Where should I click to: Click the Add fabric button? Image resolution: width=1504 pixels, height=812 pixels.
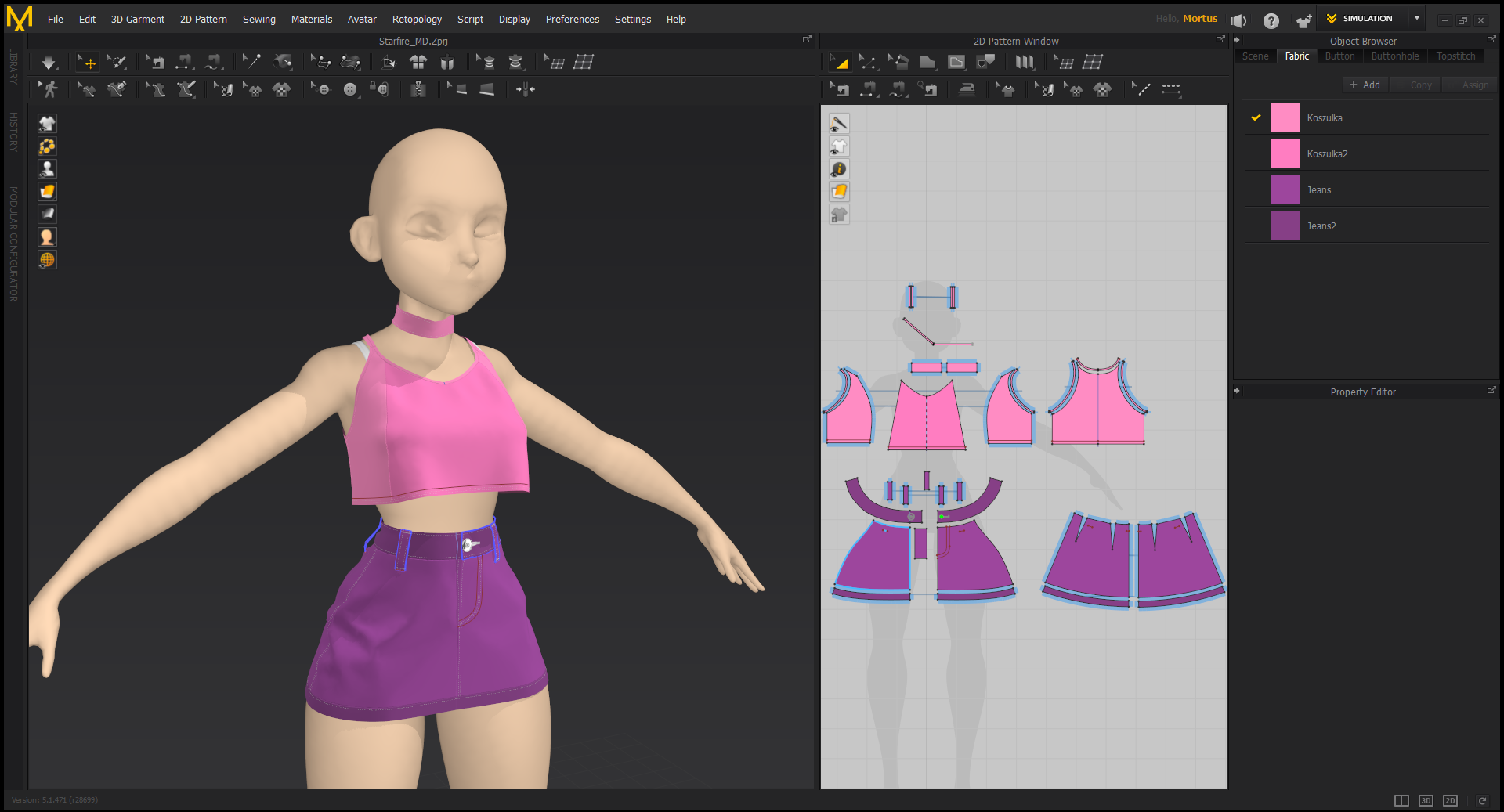[1365, 85]
